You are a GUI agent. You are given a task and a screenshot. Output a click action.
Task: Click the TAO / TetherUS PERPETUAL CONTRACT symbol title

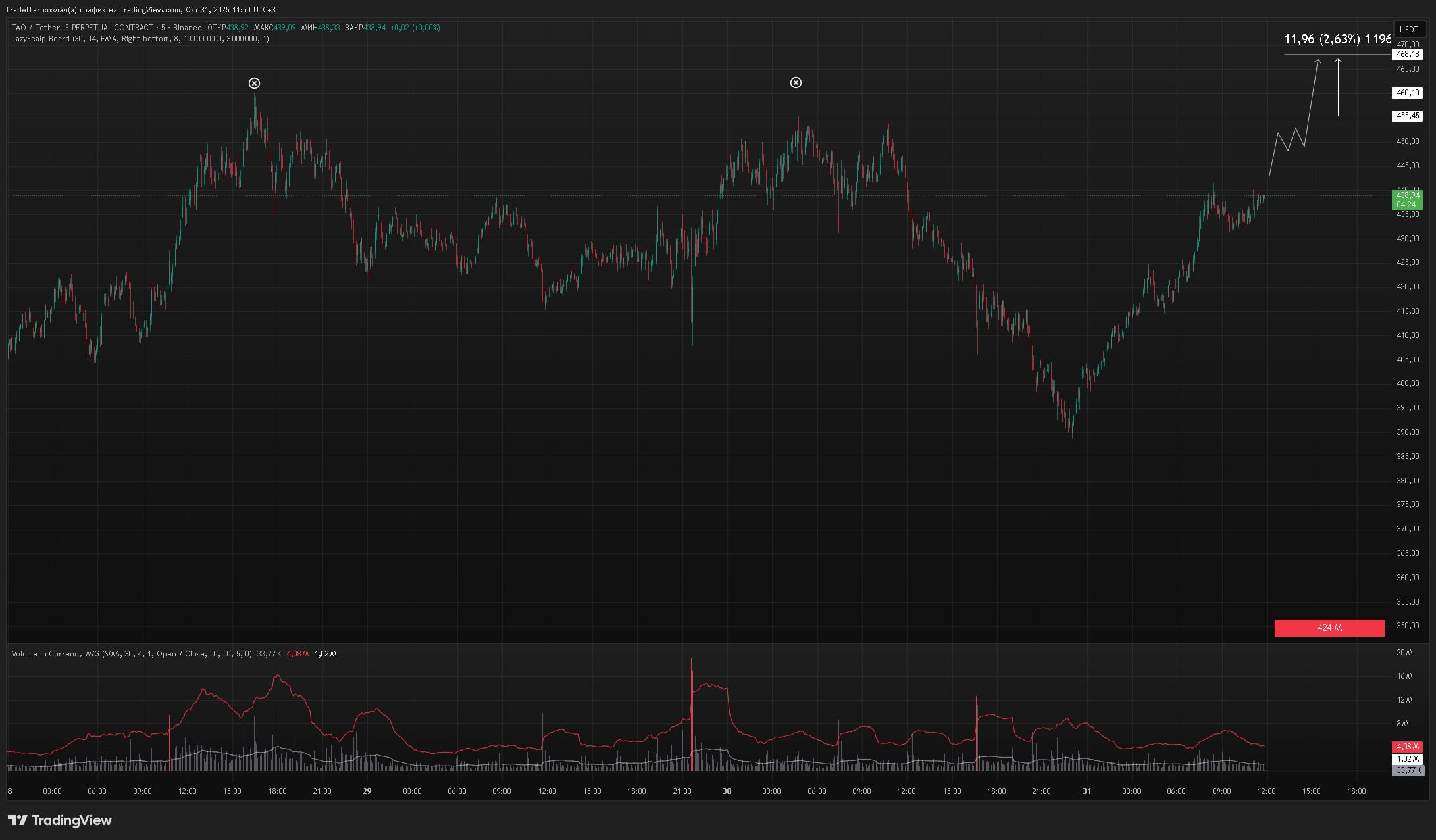tap(82, 28)
